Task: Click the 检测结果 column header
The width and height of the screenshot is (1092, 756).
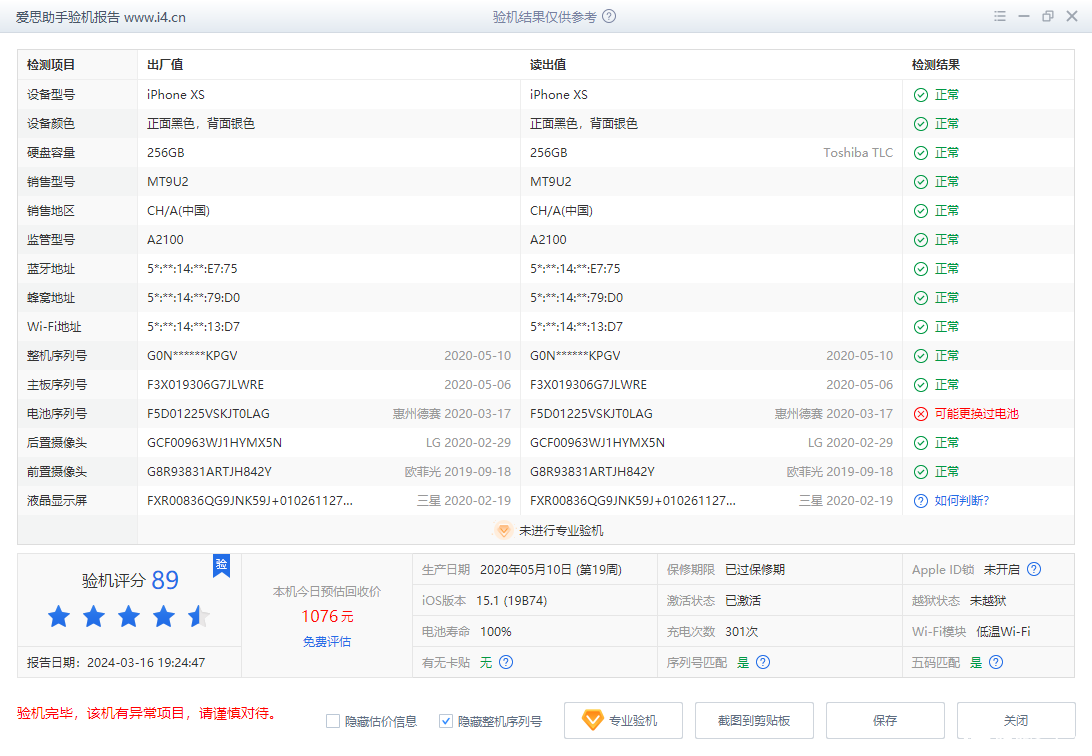Action: tap(936, 65)
